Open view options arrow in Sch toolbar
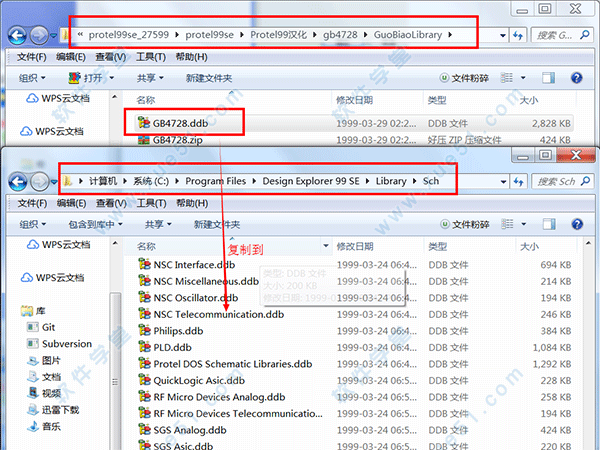This screenshot has height=450, width=600. coord(524,224)
